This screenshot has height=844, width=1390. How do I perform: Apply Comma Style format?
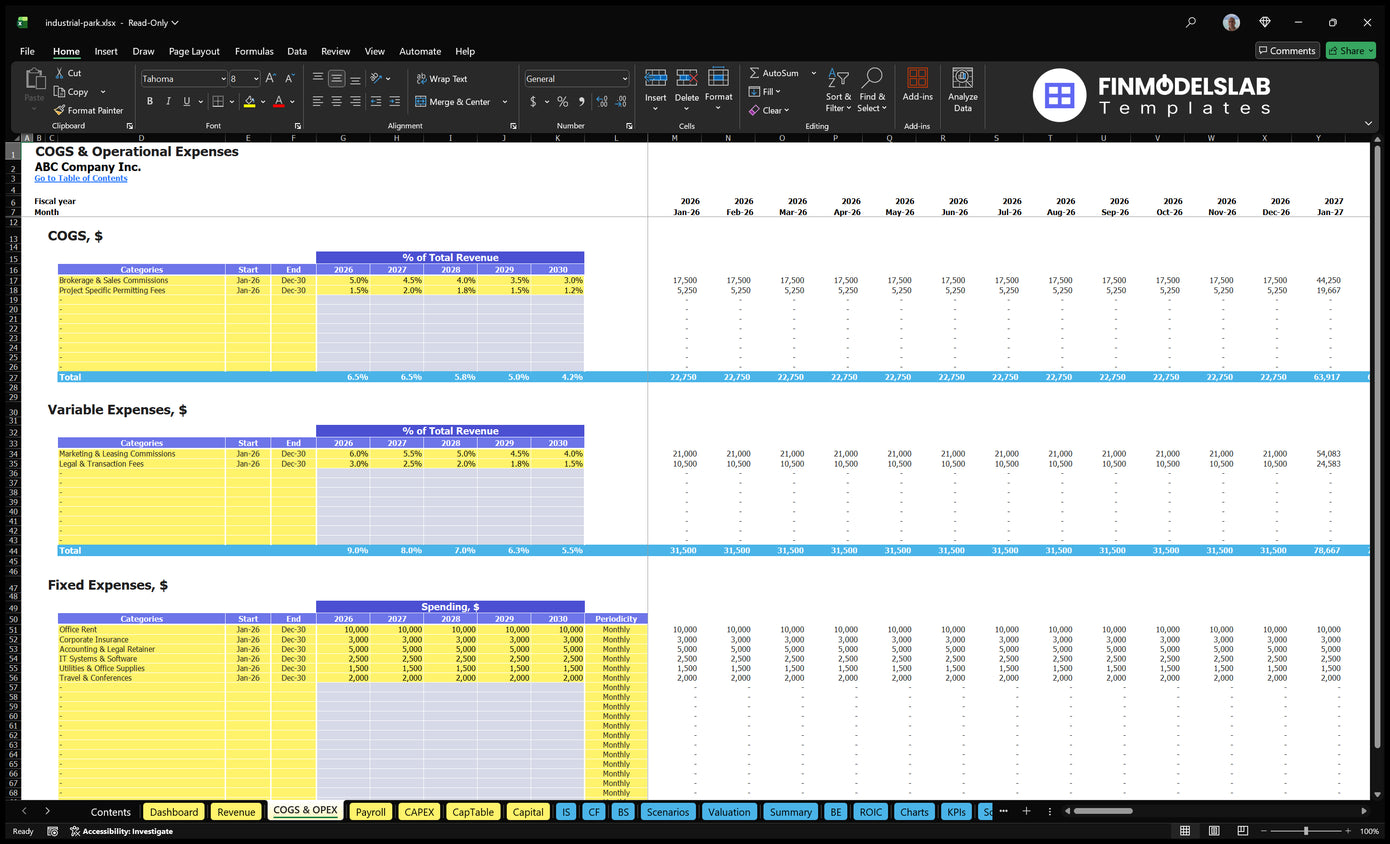pos(580,101)
